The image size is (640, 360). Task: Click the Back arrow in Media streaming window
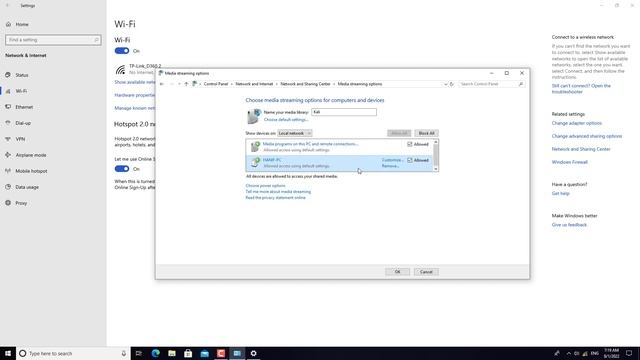(x=162, y=84)
